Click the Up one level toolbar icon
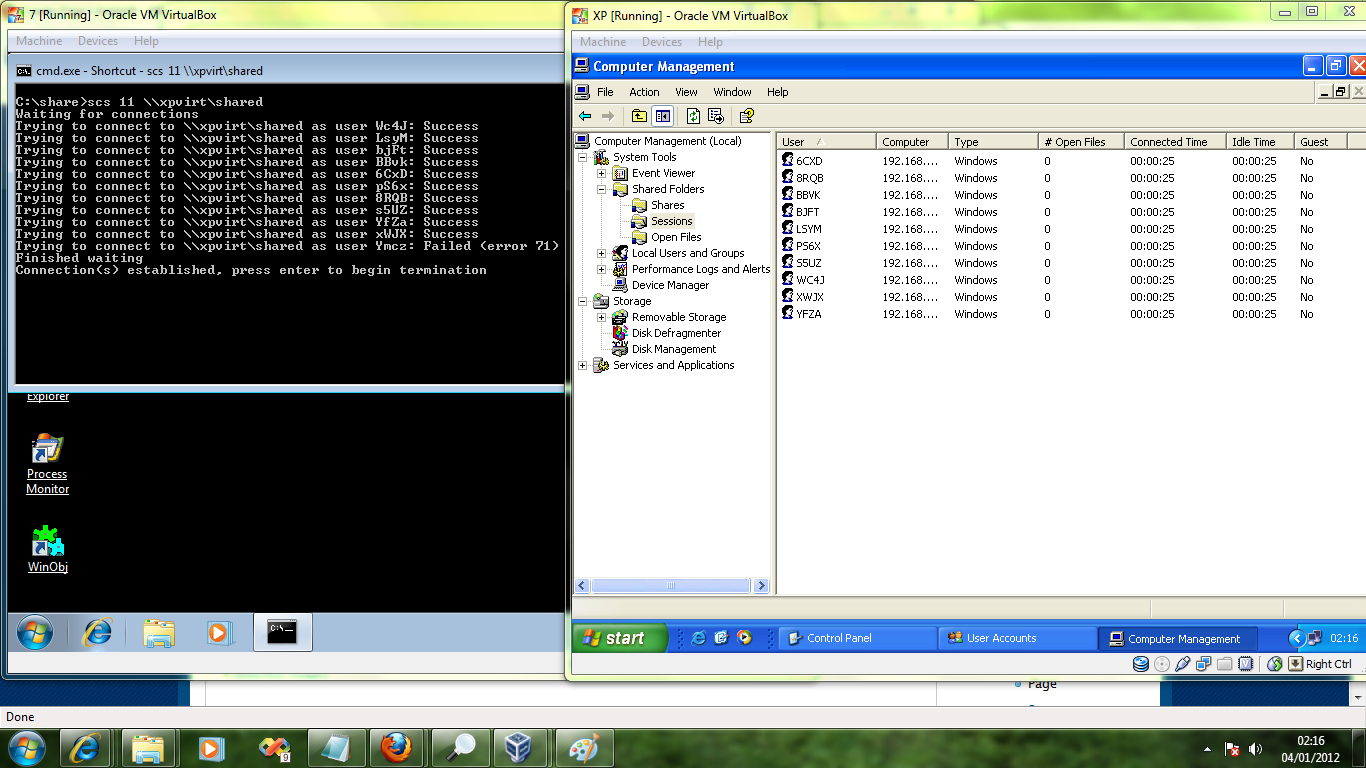 [x=638, y=115]
